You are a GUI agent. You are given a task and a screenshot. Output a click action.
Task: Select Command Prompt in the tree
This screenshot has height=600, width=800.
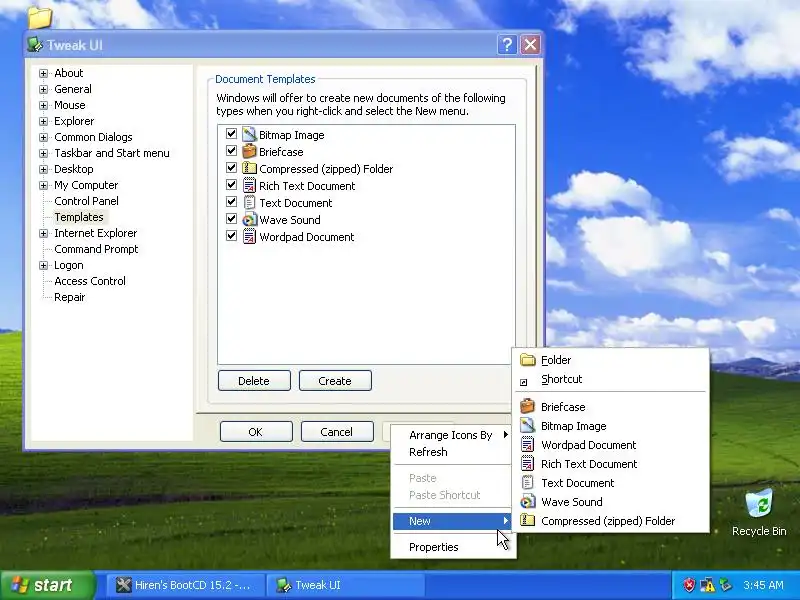point(96,249)
